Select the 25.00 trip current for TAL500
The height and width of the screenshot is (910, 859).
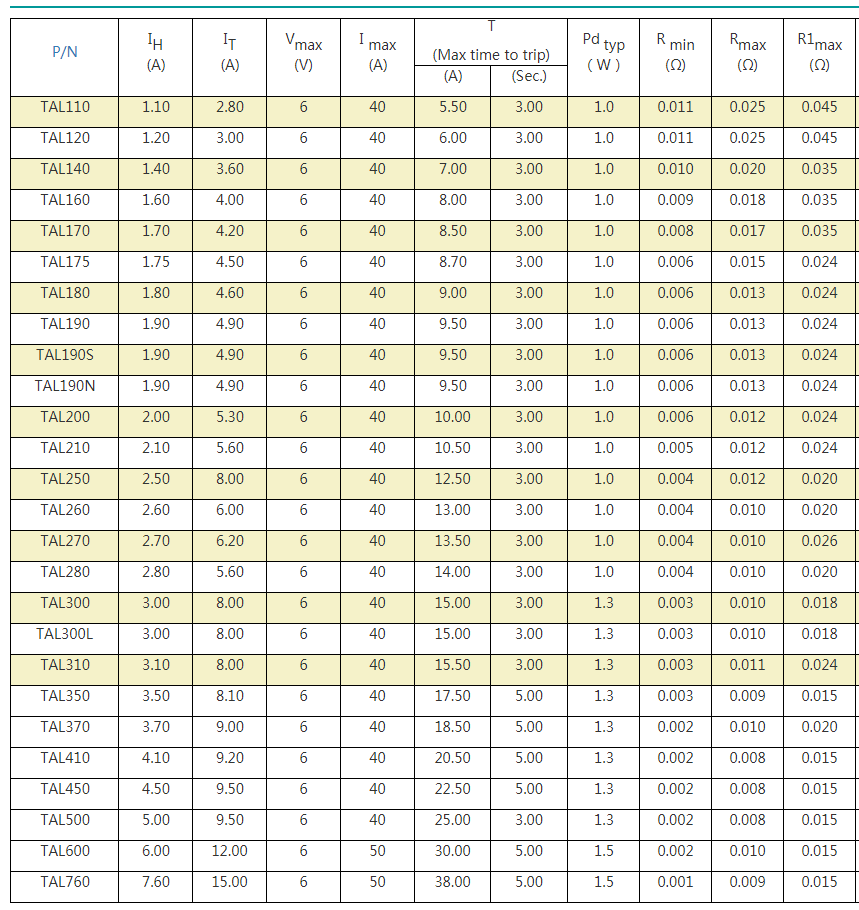[453, 820]
